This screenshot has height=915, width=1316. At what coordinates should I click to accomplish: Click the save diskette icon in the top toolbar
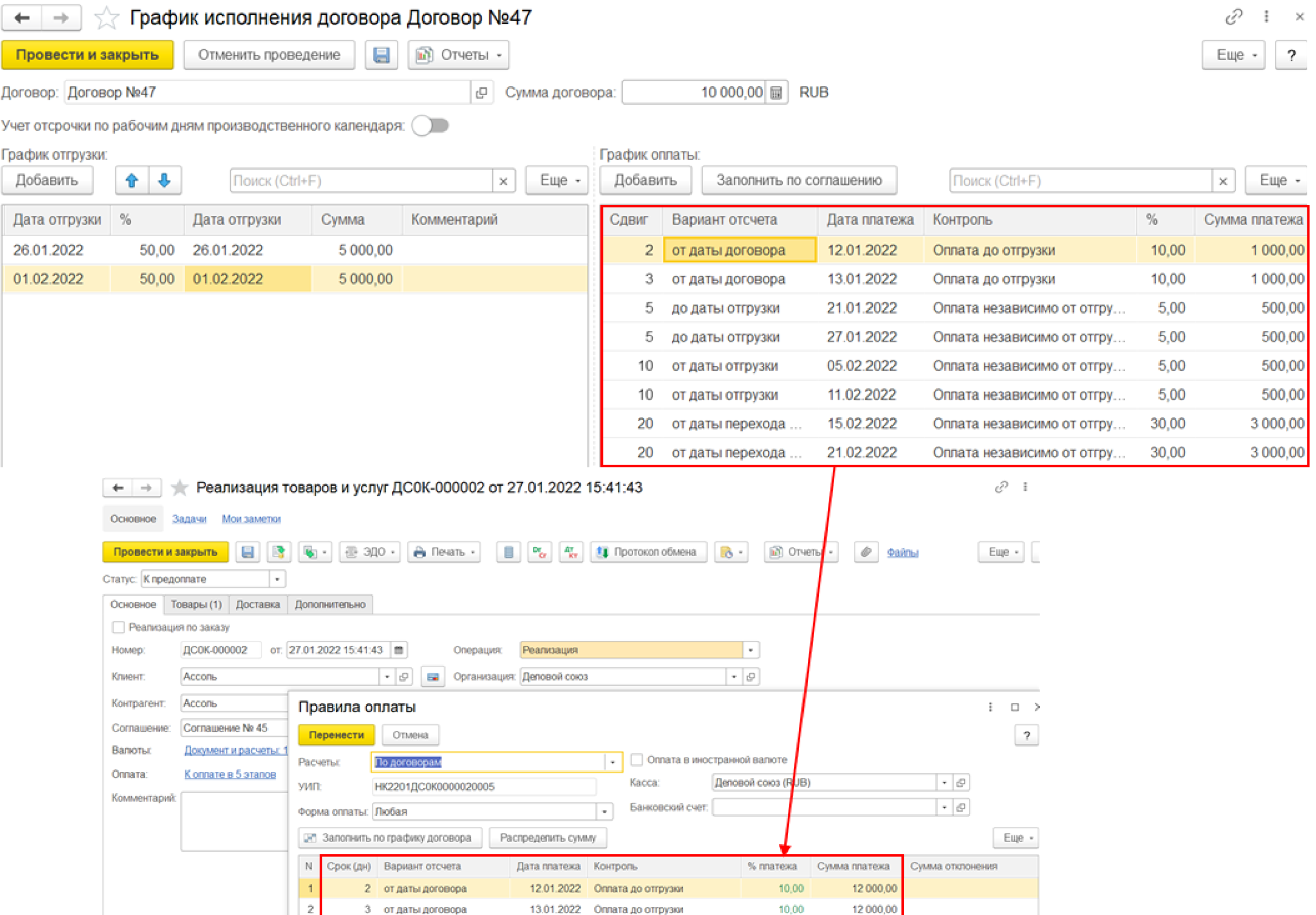point(381,55)
